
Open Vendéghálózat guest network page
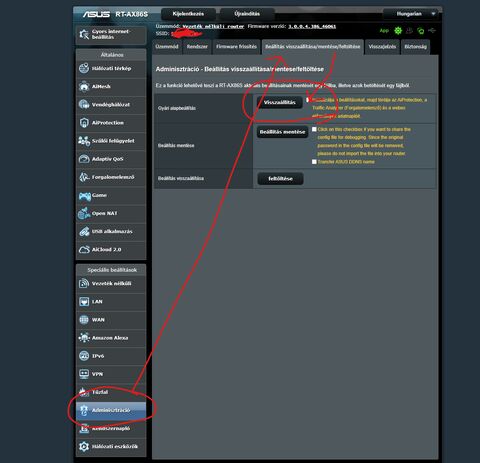point(111,105)
